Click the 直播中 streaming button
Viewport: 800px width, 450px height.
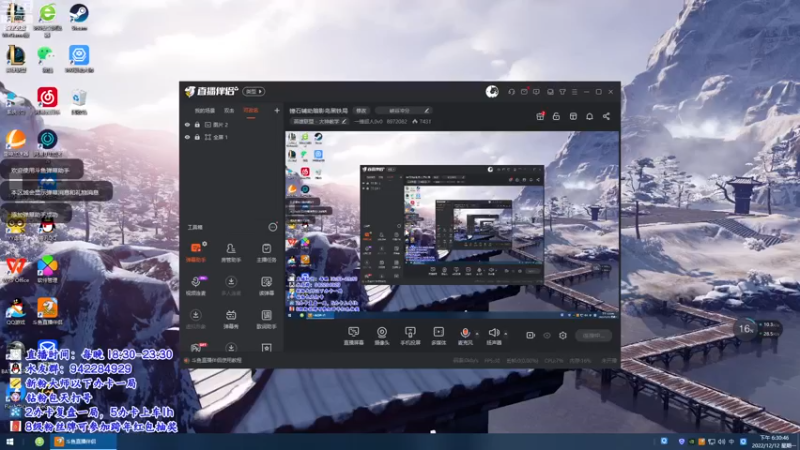pos(593,335)
